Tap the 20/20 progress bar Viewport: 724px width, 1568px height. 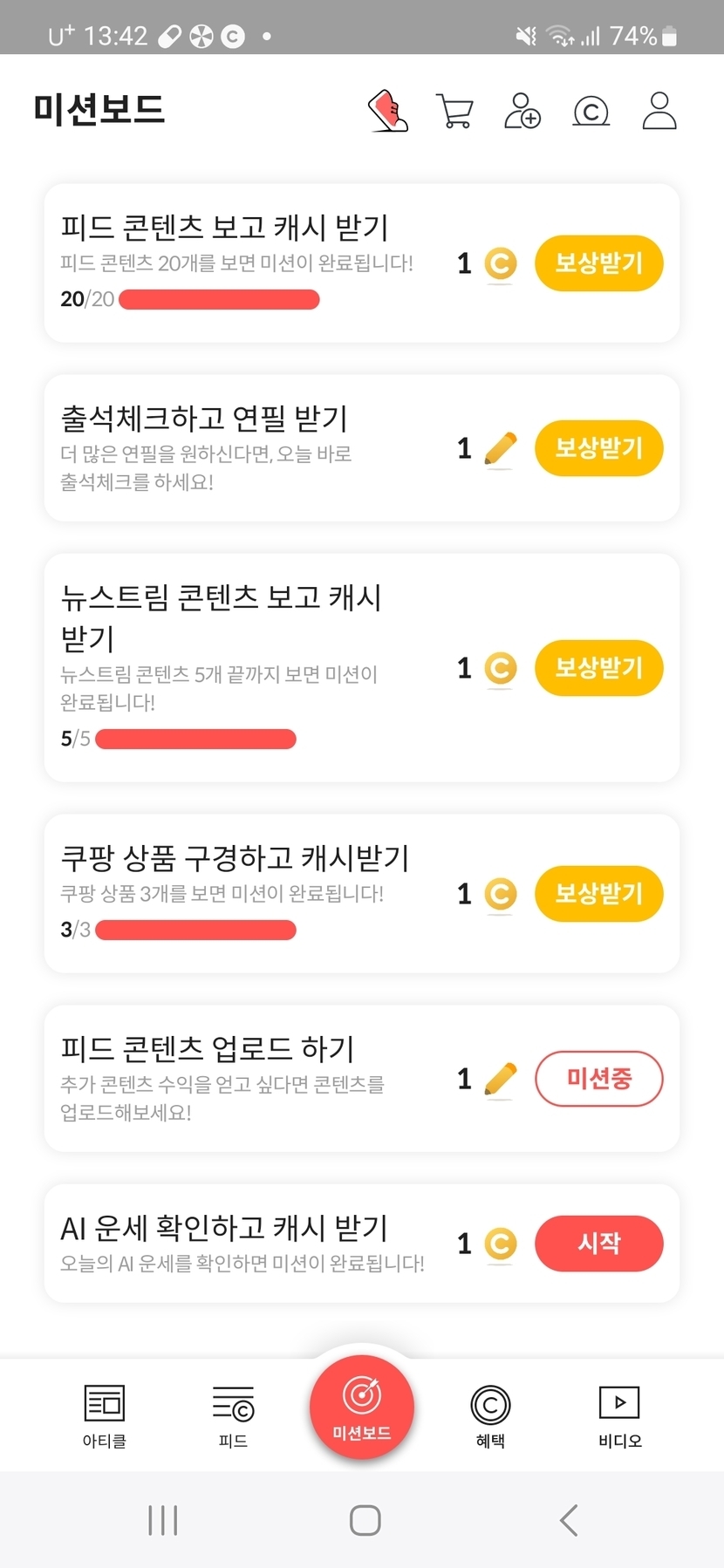click(219, 300)
